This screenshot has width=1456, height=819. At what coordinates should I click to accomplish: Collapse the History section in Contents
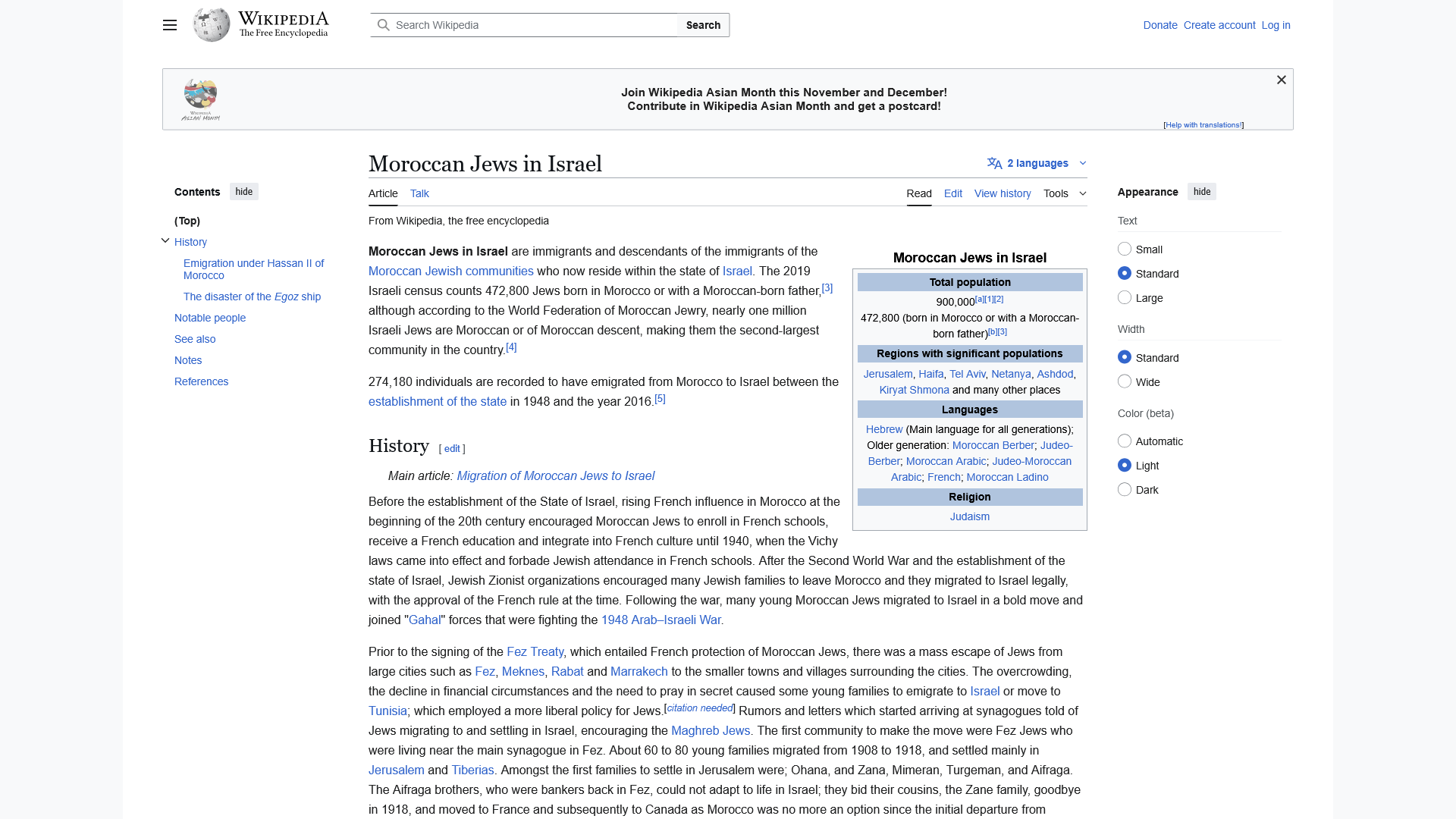pos(165,240)
